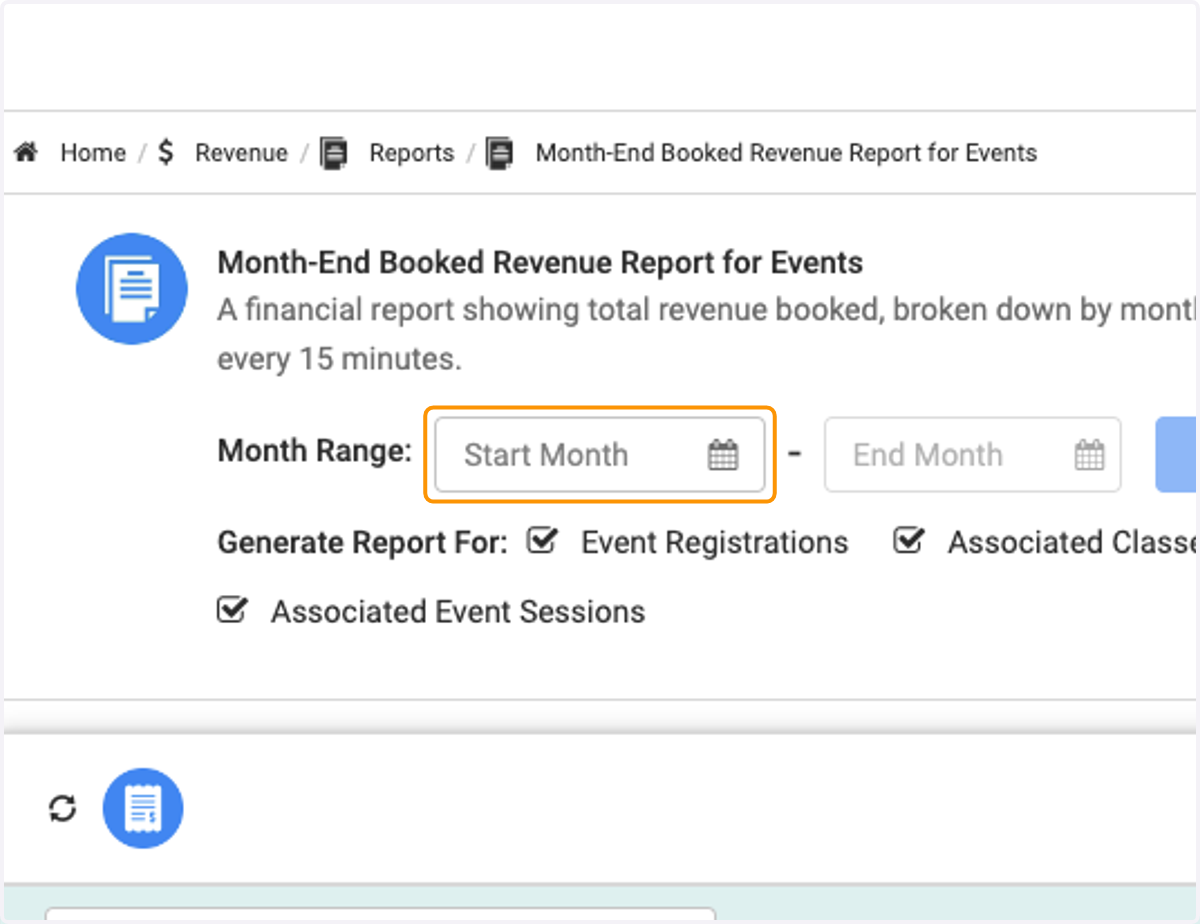Focus the End Month input field
Screen dimensions: 1200x924
[972, 455]
